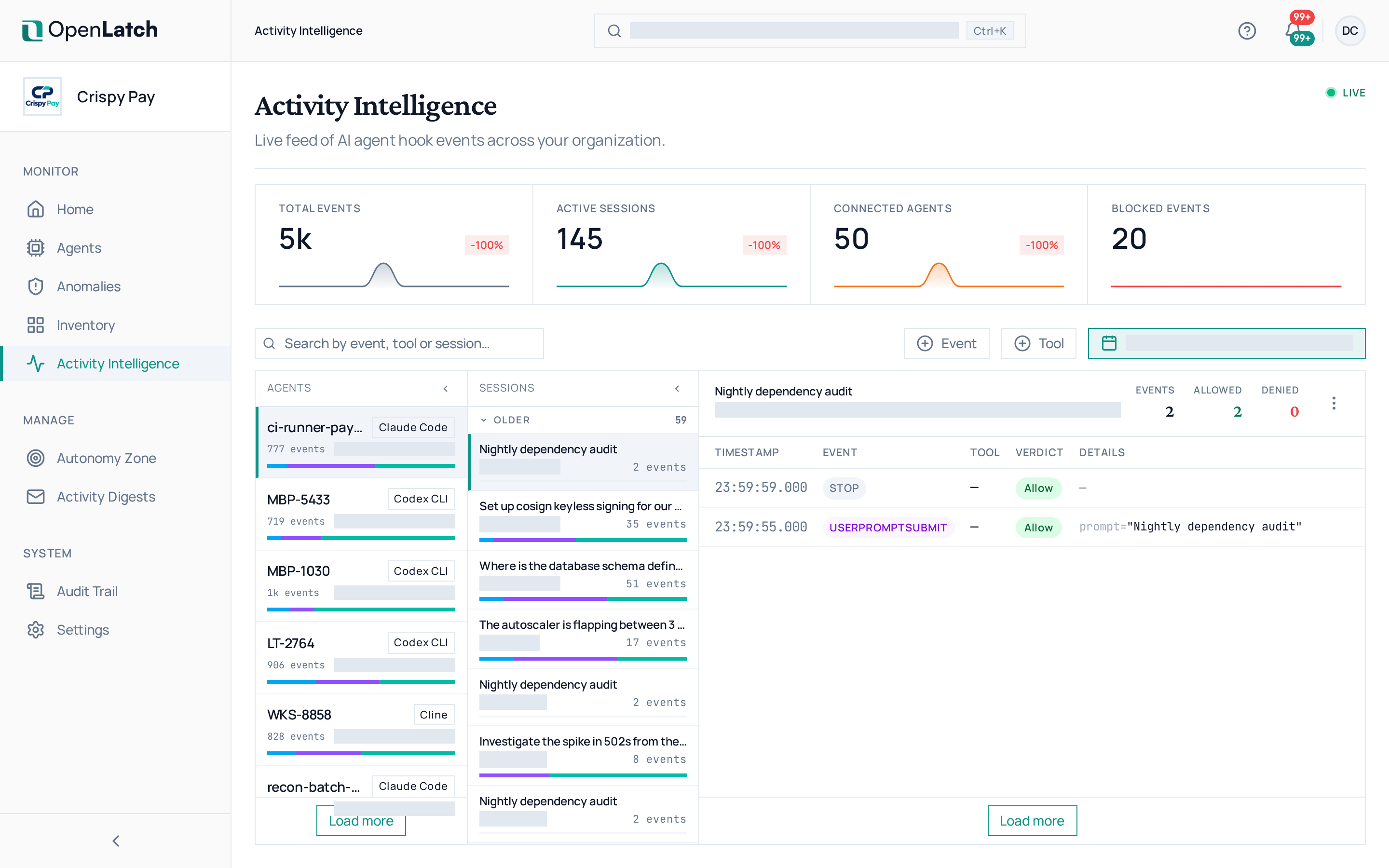Click the LIVE status indicator
Screen dimensions: 1389x868
tap(1345, 93)
